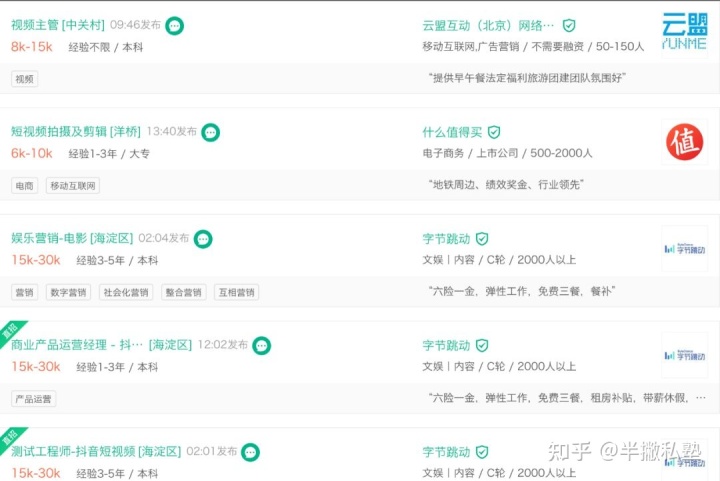
Task: Click 移动互联网,广告营销 company info line
Action: [x=533, y=47]
